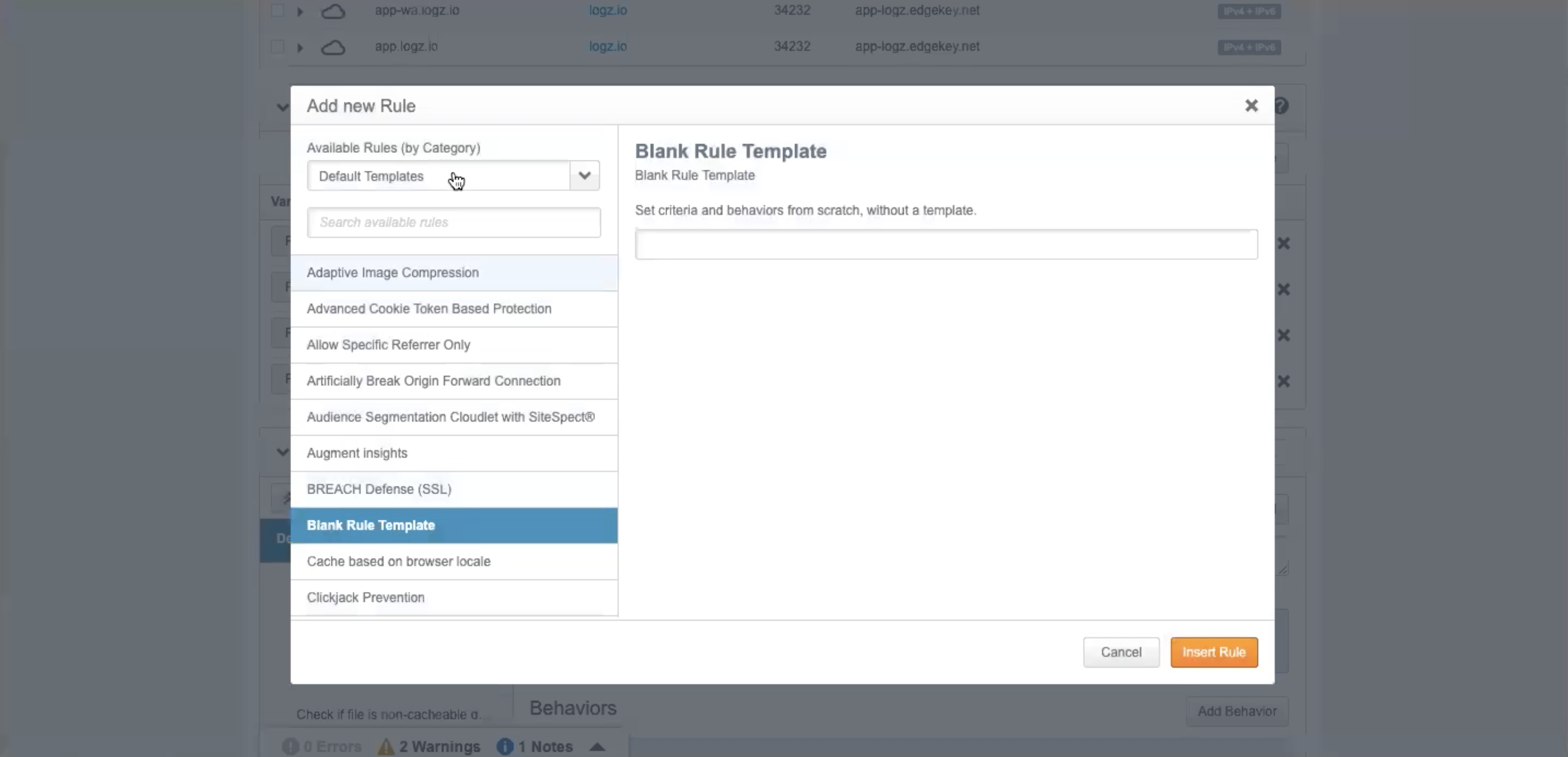Expand the app-wa.logz.io hostname row
This screenshot has height=757, width=1568.
pos(299,11)
